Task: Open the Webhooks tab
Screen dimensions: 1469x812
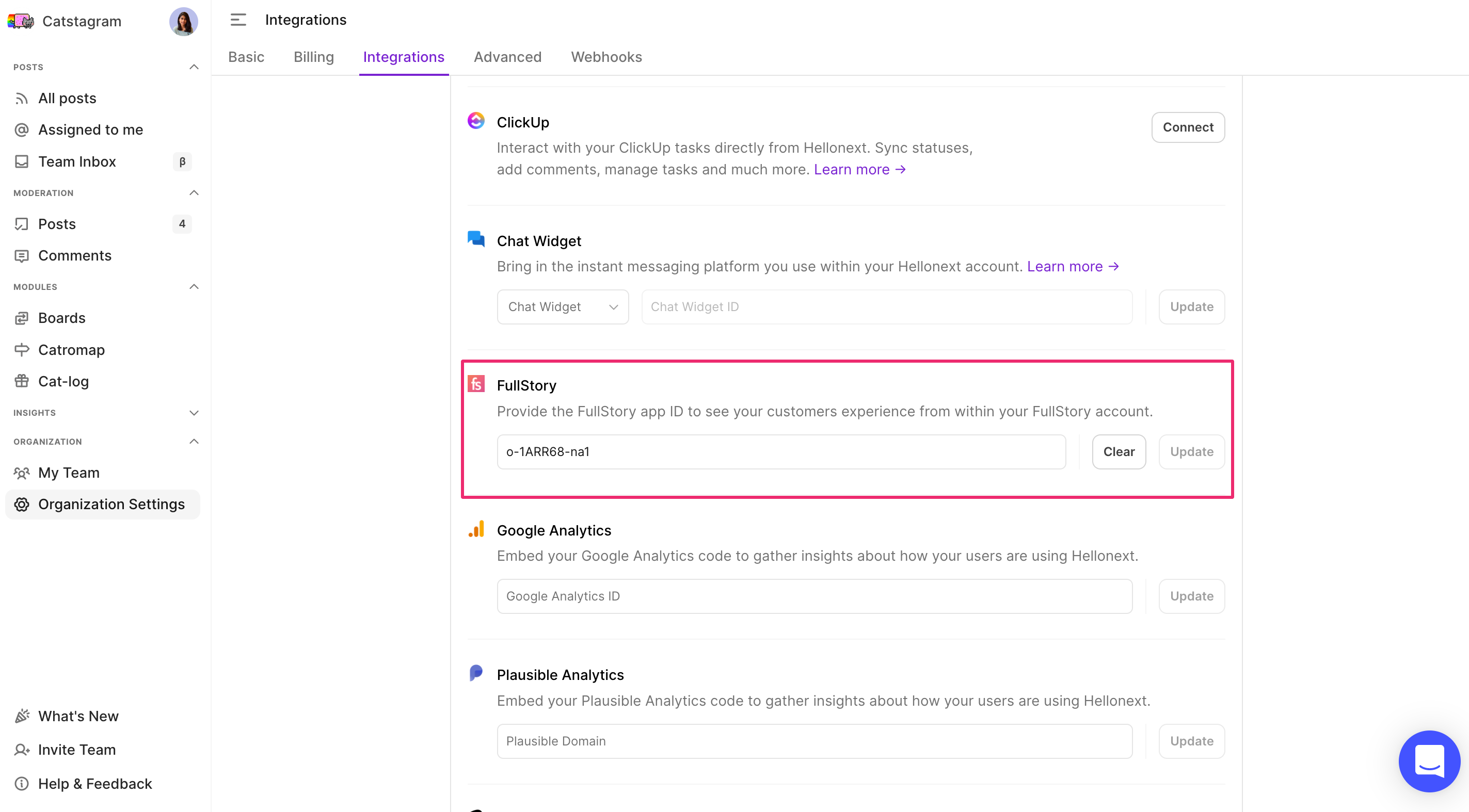Action: tap(606, 57)
